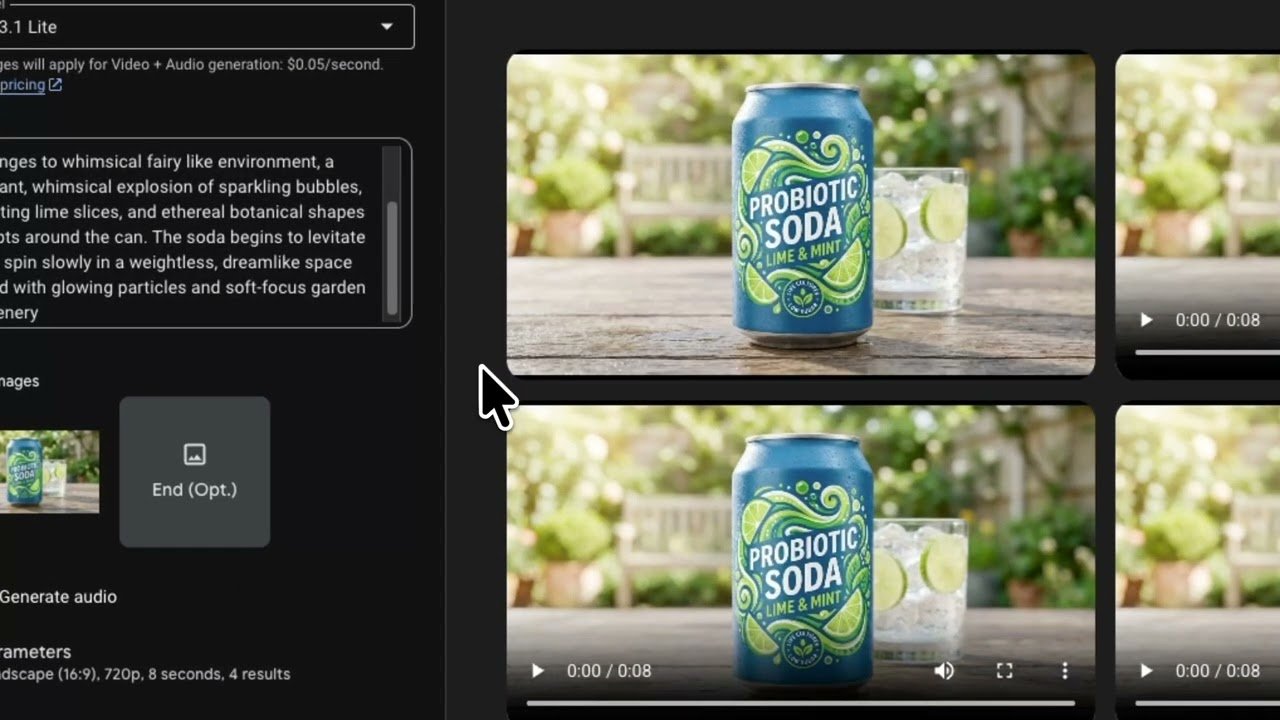Viewport: 1280px width, 720px height.
Task: Mute the bottom-left video audio
Action: (944, 671)
